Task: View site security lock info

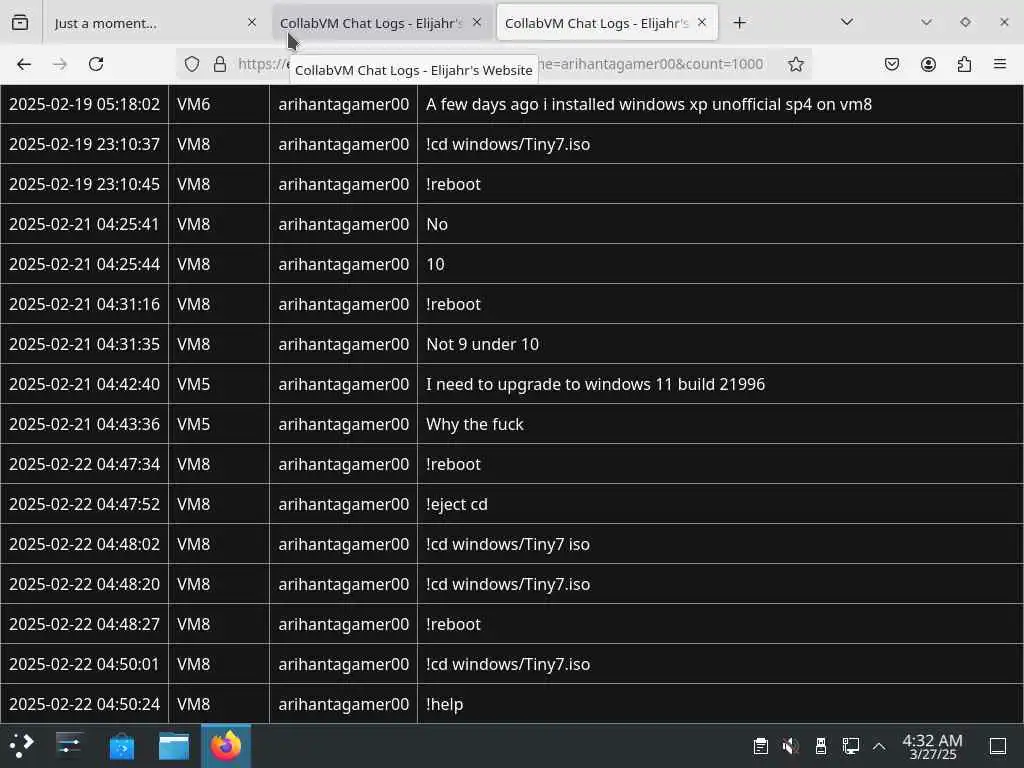Action: (x=220, y=64)
